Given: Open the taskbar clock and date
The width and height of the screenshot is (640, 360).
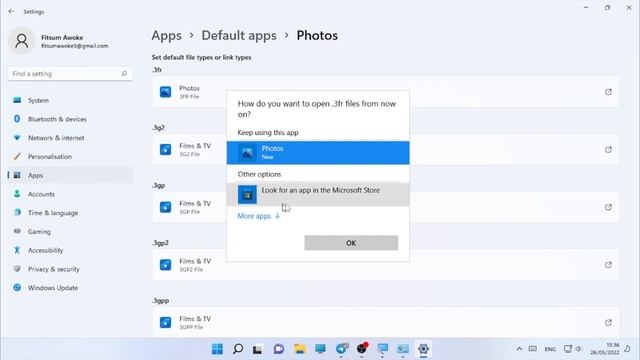Looking at the screenshot, I should pyautogui.click(x=604, y=349).
